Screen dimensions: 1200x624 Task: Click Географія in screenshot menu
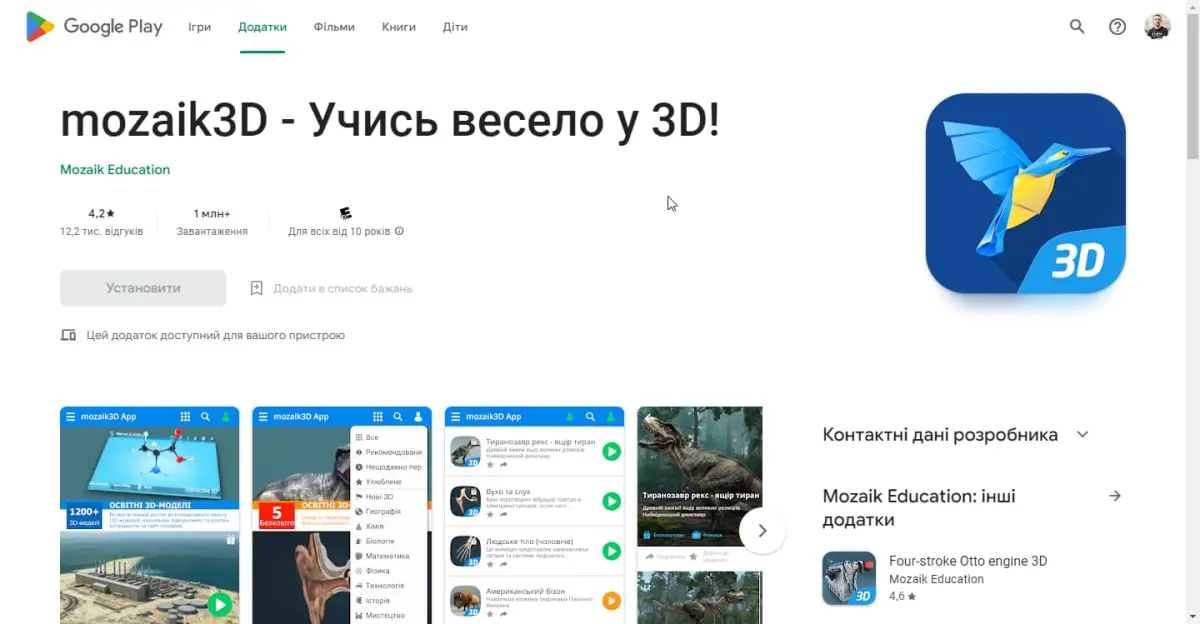383,511
